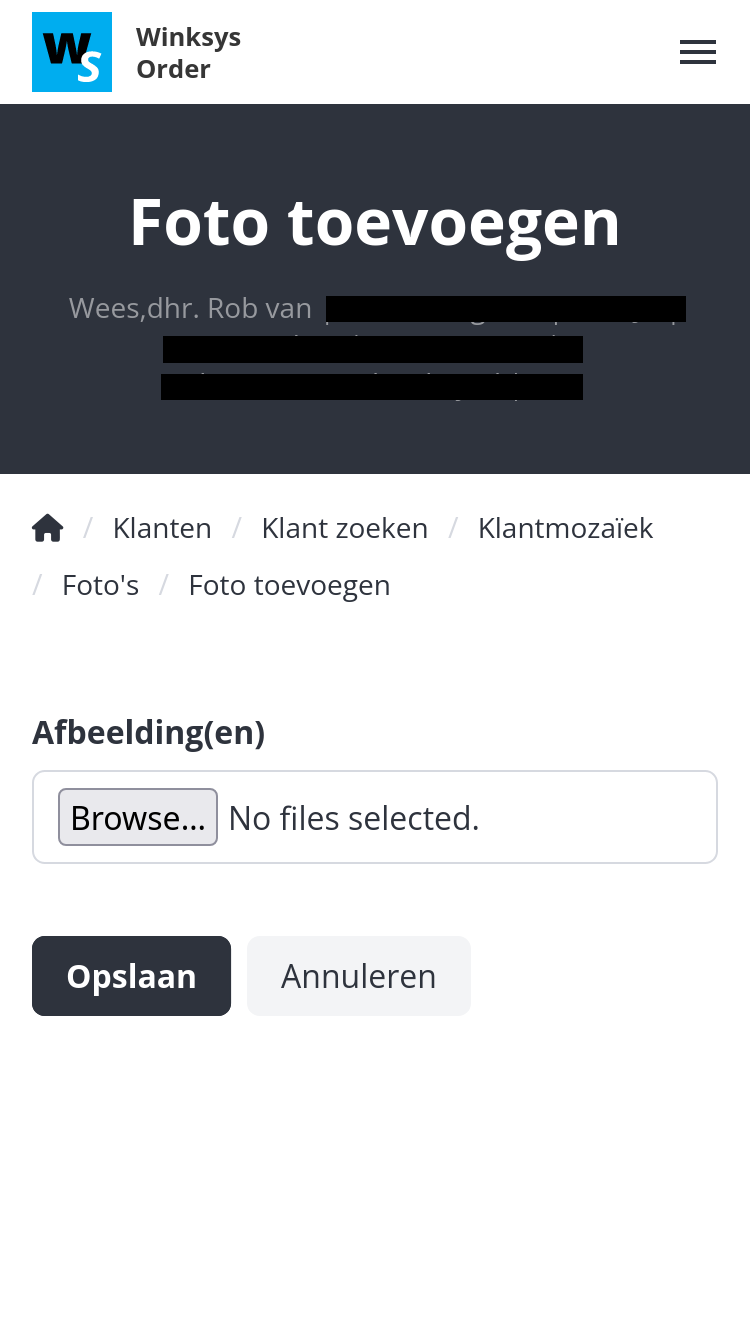Cancel using the Annuleren button
Viewport: 750px width, 1334px height.
358,976
